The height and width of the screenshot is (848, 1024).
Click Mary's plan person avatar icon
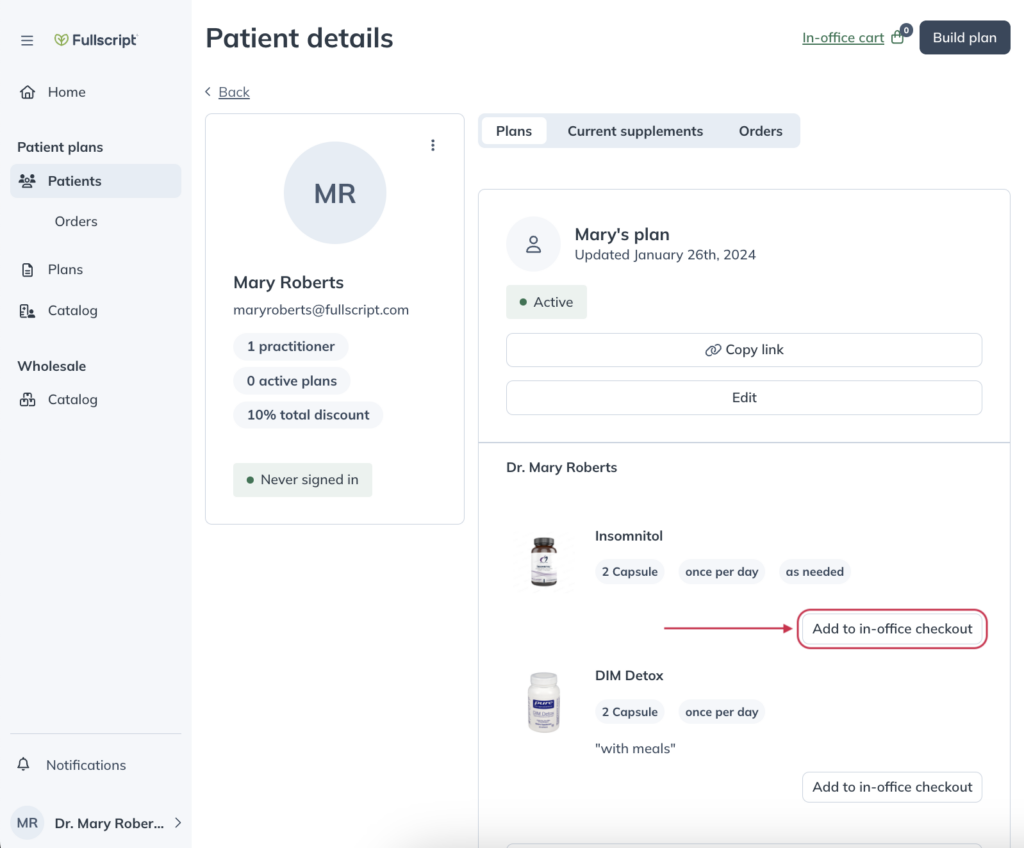(x=534, y=244)
